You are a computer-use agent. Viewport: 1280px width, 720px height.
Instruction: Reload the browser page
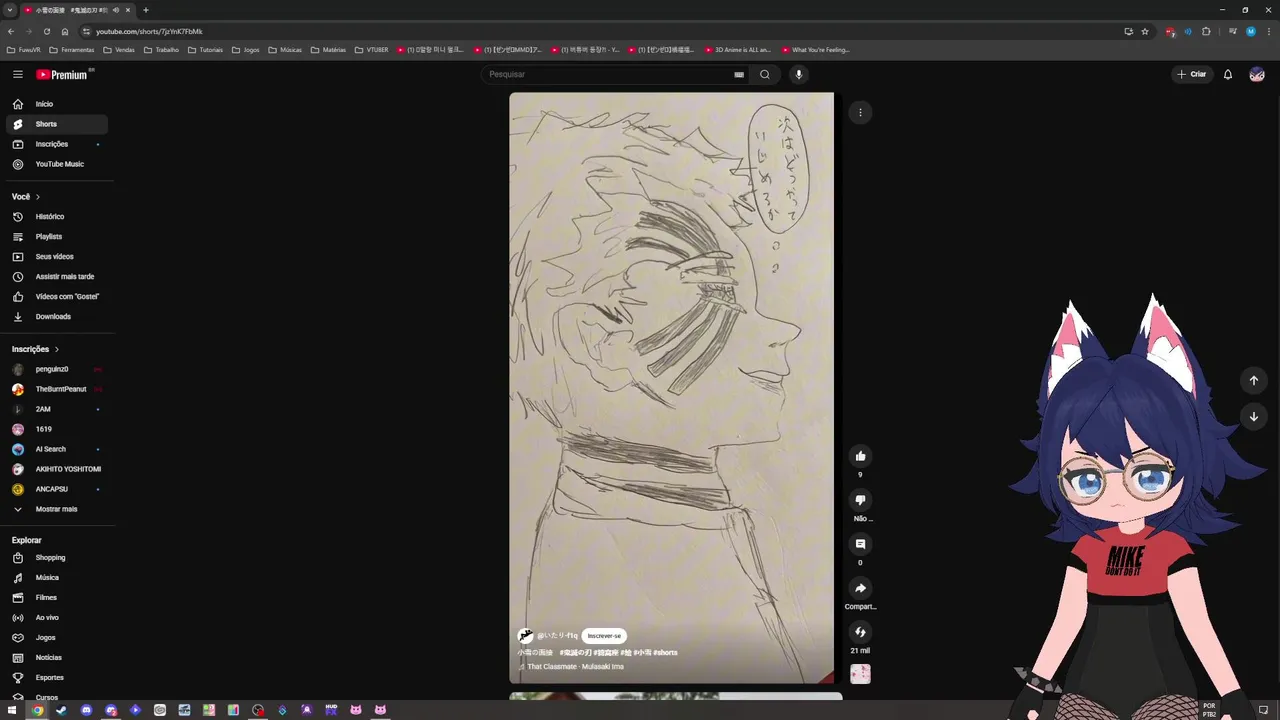click(46, 31)
